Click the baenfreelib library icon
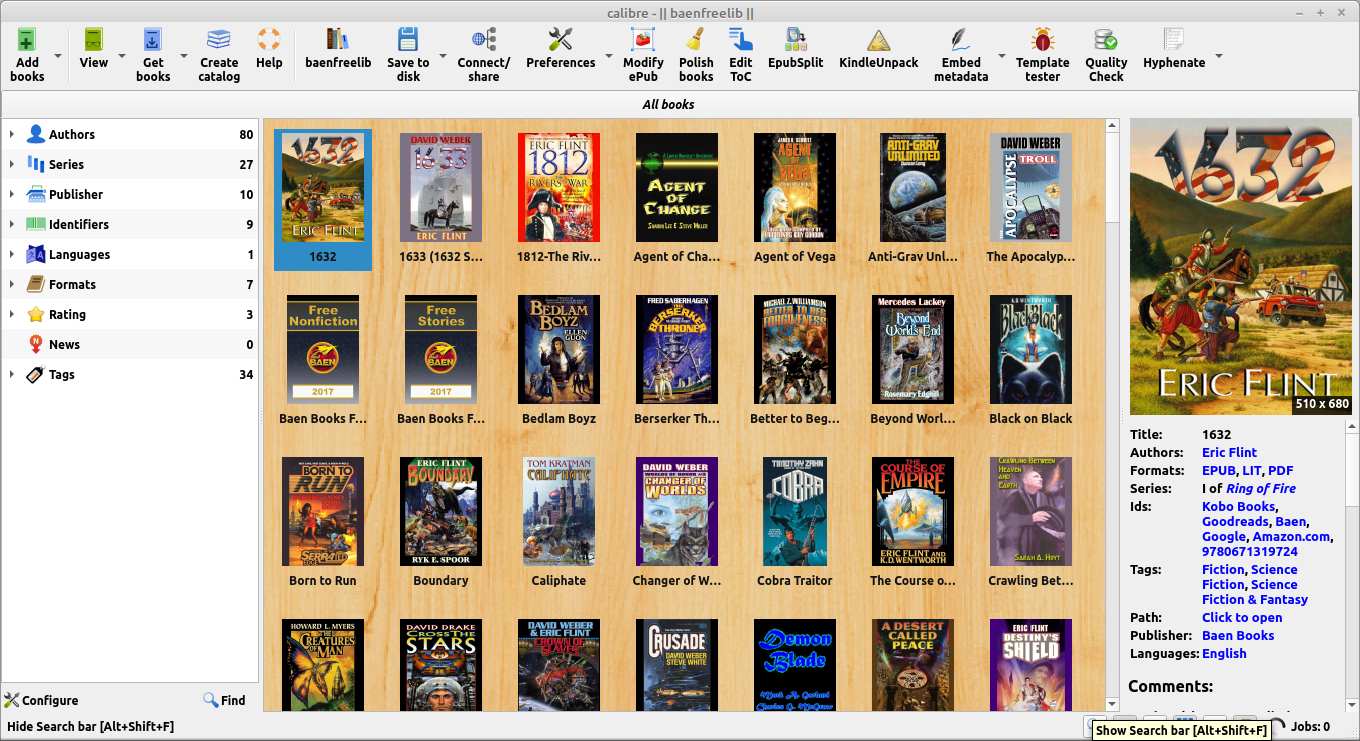The image size is (1360, 741). pos(338,40)
